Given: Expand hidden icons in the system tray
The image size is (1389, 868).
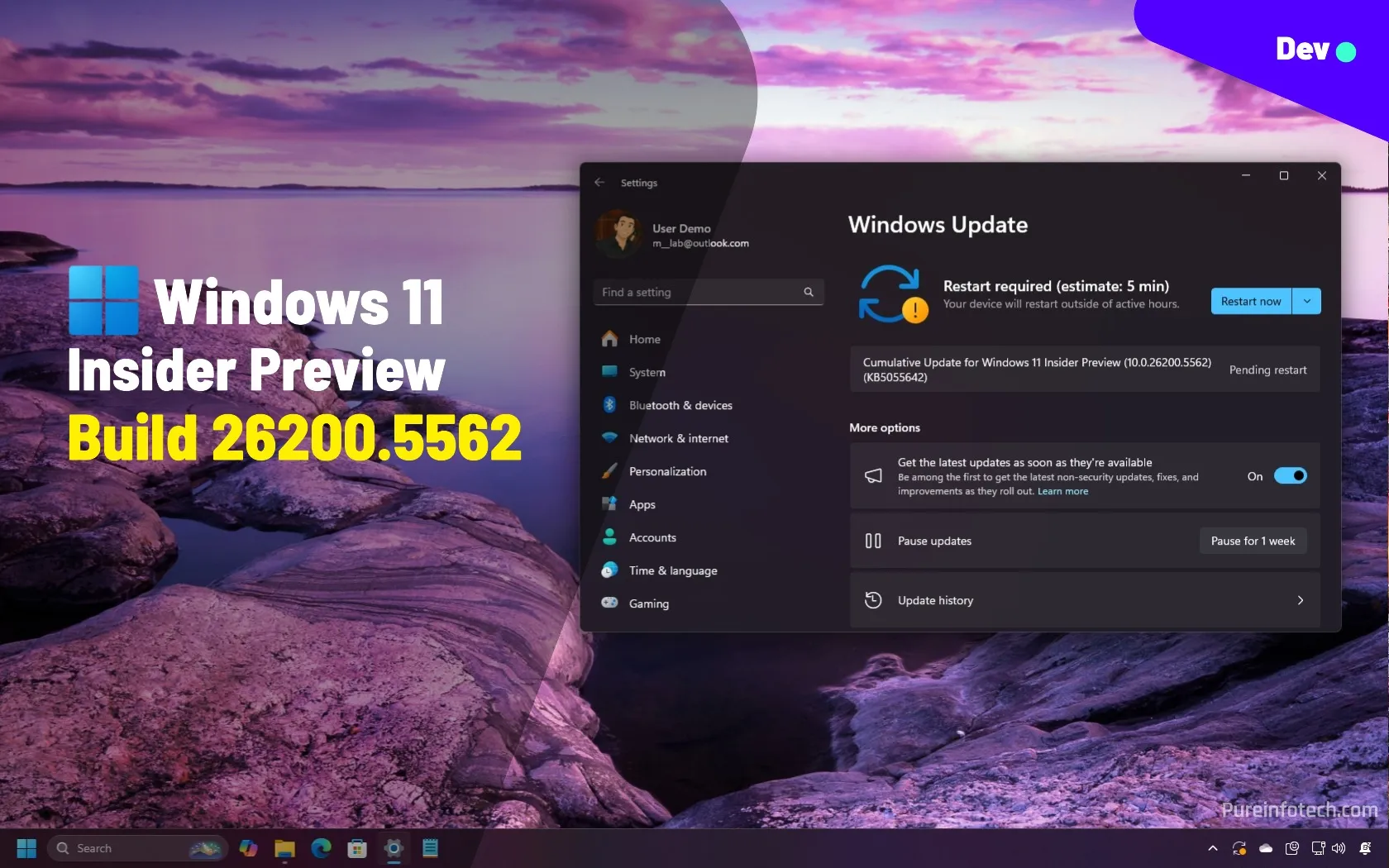Looking at the screenshot, I should tap(1212, 848).
